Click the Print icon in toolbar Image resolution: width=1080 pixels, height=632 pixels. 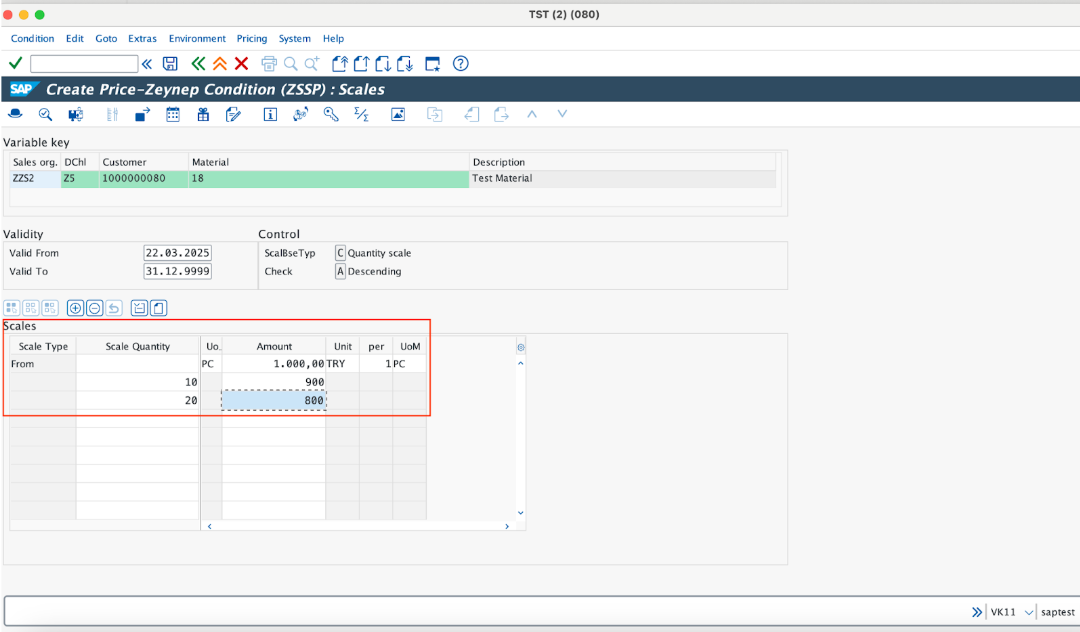(269, 64)
